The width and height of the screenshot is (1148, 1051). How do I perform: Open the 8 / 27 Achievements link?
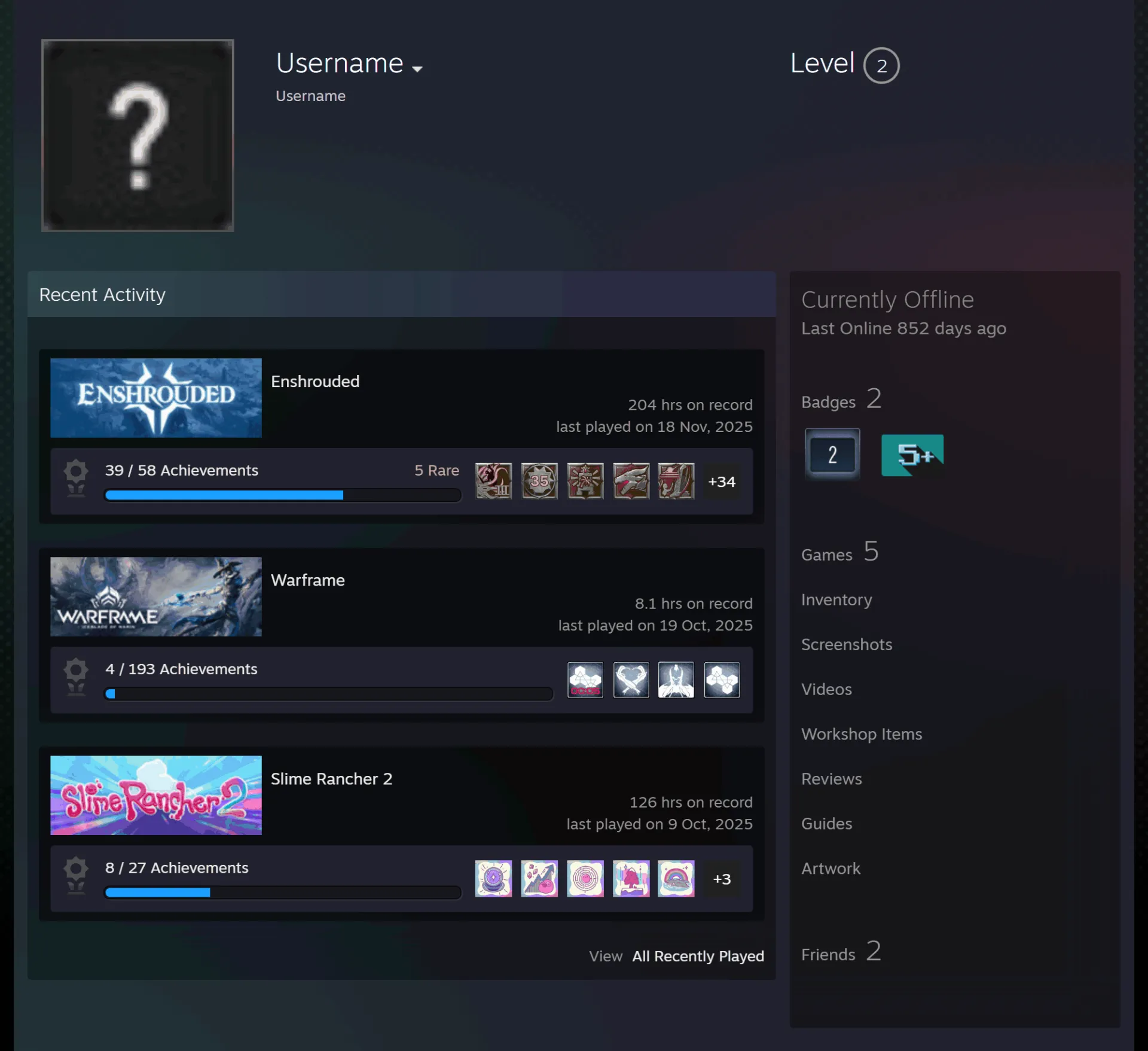coord(177,867)
